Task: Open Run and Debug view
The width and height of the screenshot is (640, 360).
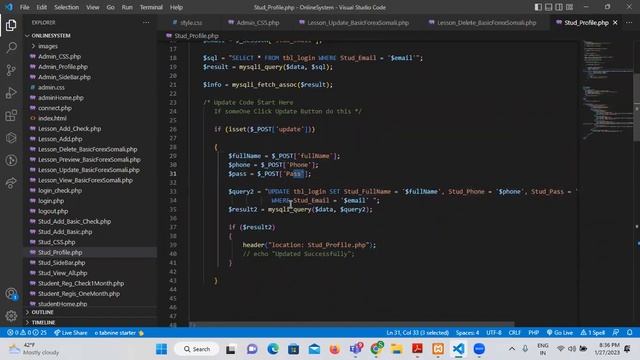Action: (11, 93)
